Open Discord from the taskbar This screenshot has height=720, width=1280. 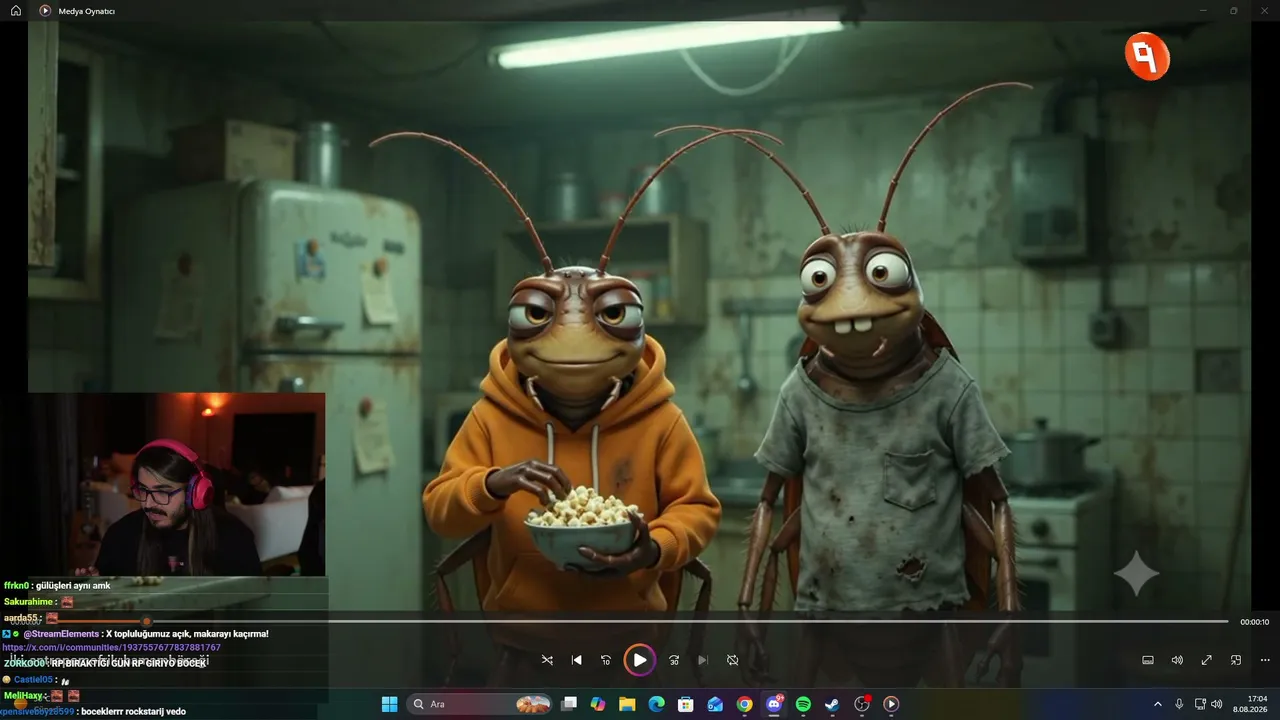pyautogui.click(x=774, y=704)
